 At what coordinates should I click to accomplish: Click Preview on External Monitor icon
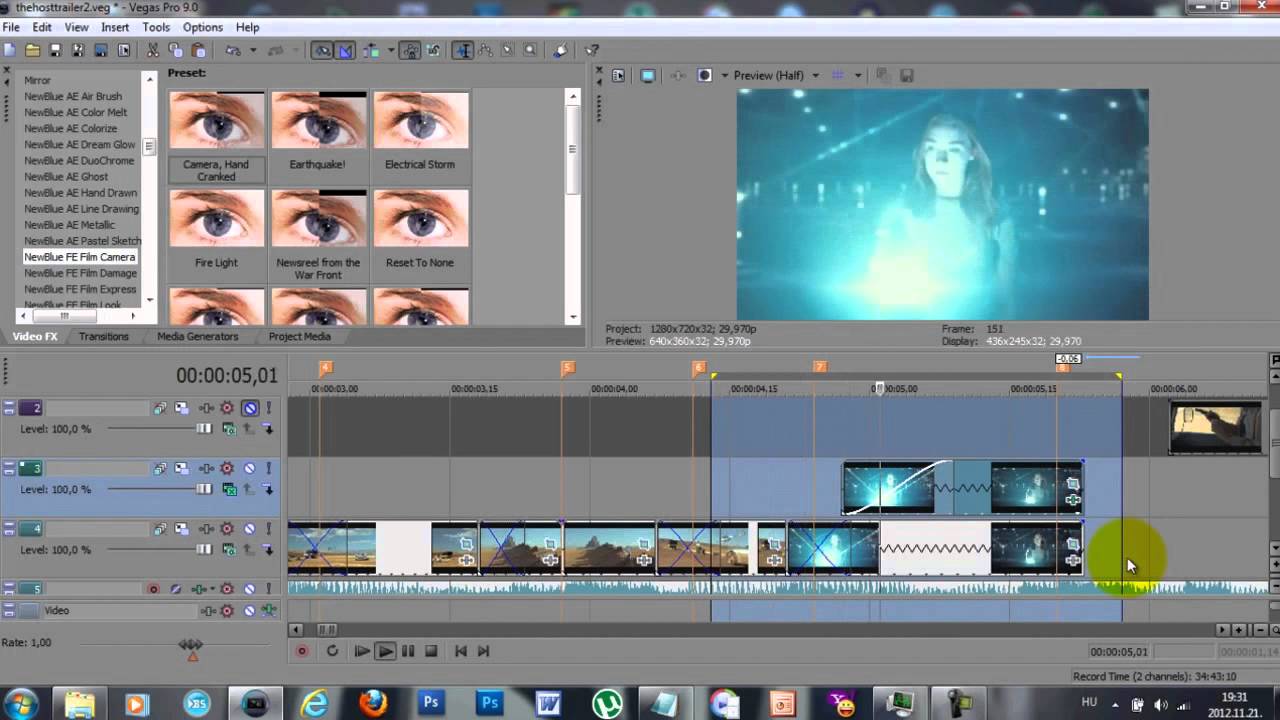pos(647,75)
